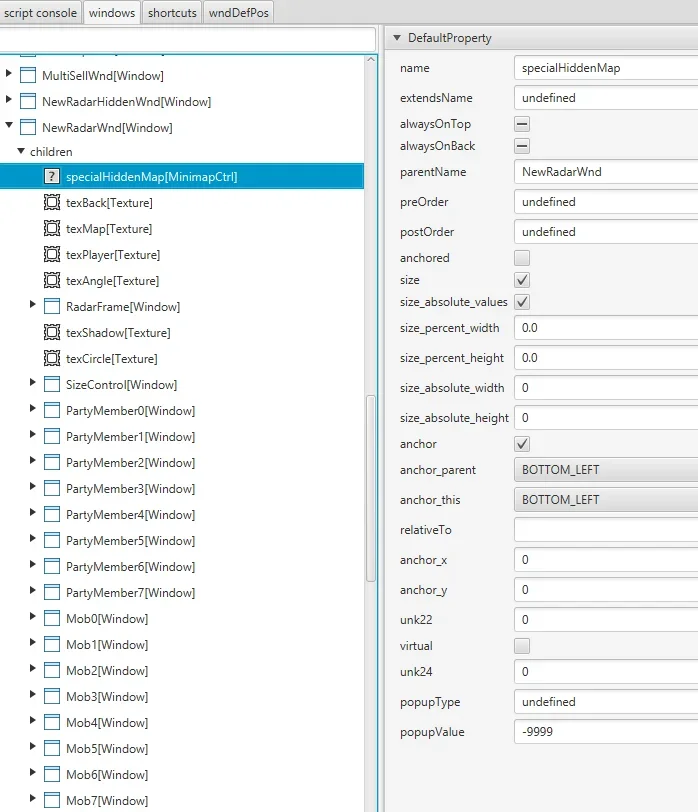Viewport: 698px width, 812px height.
Task: Expand the SizeControl tree node
Action: click(33, 382)
